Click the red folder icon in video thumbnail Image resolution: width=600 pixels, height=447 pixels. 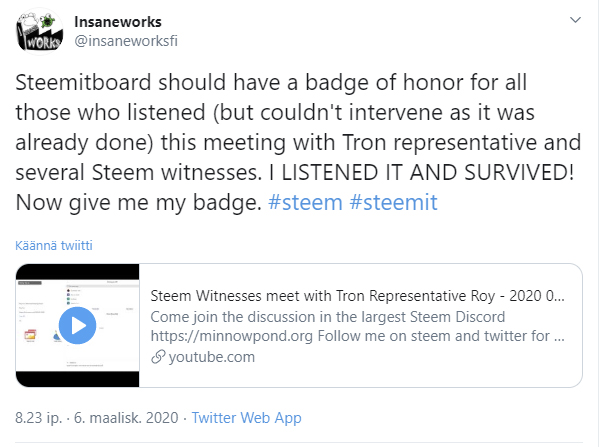coord(30,335)
